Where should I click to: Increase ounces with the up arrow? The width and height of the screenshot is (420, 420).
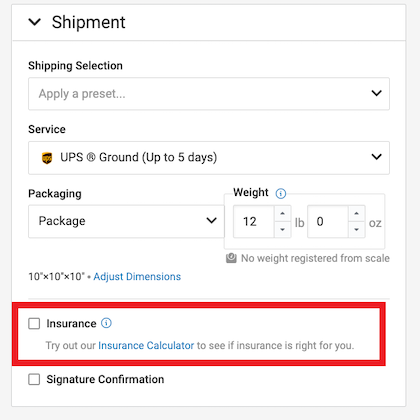357,213
